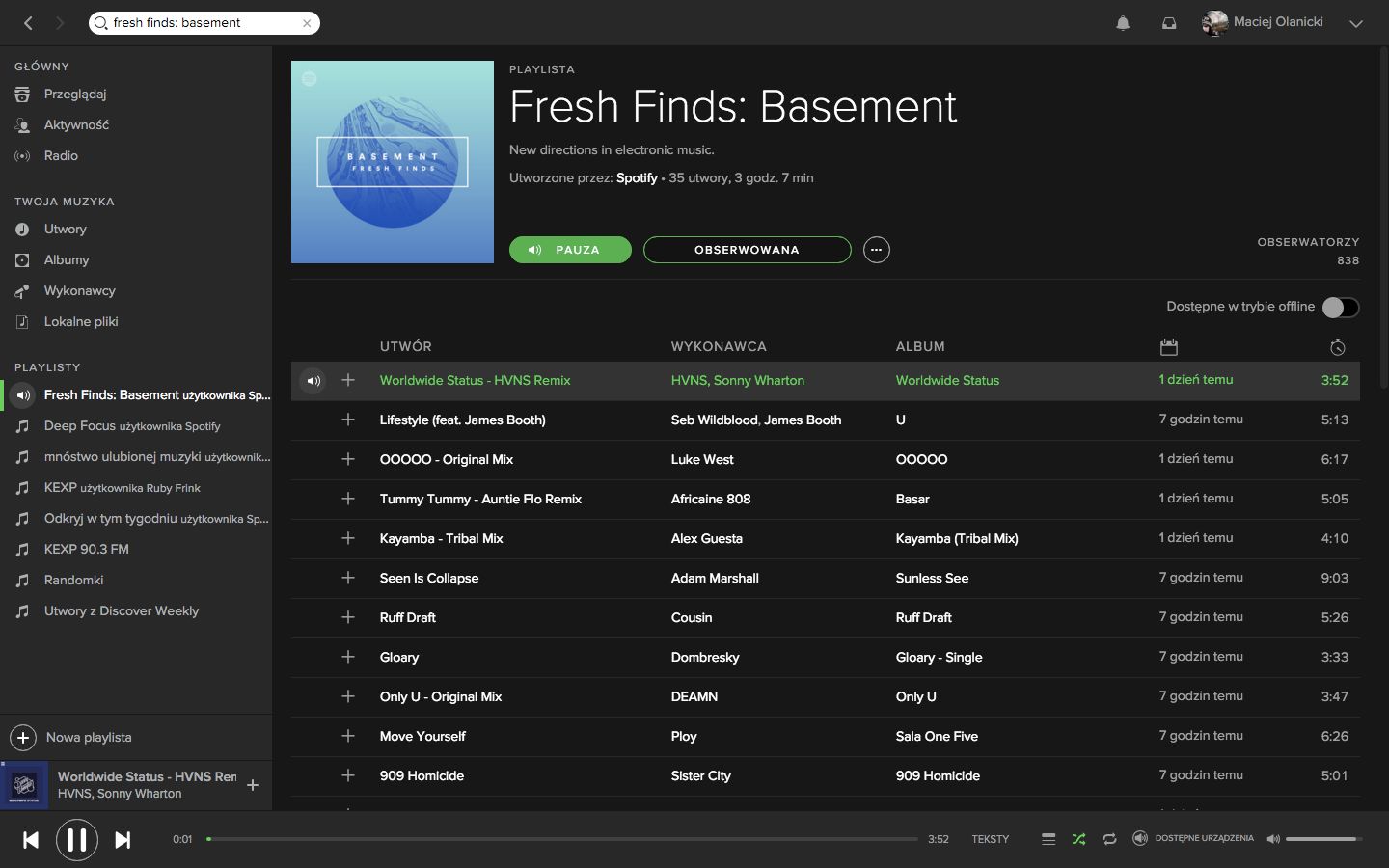Expand the user menu chevron next to Maciej Olanicki

pos(1356,23)
